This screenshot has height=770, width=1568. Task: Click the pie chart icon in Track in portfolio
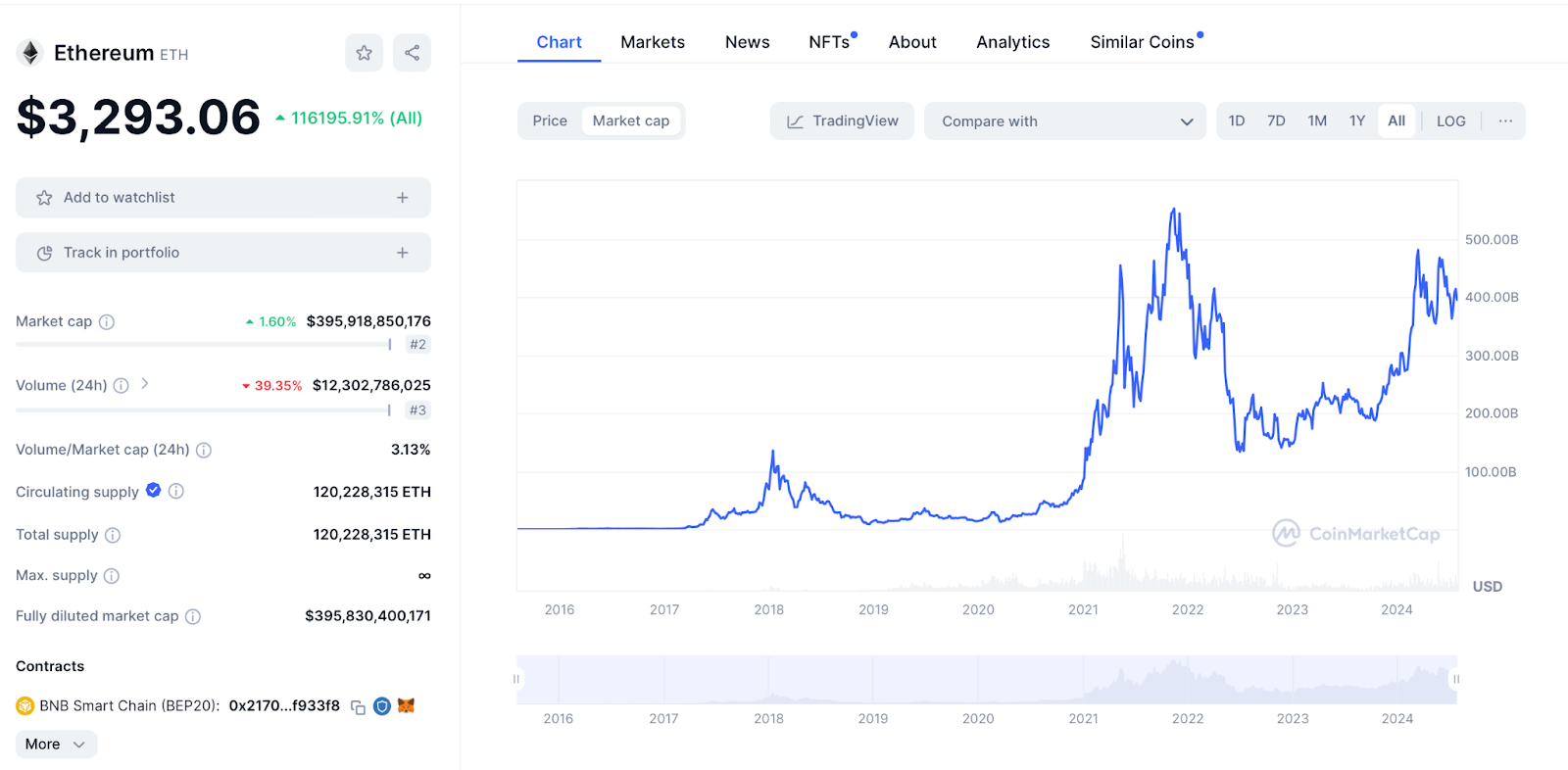44,253
